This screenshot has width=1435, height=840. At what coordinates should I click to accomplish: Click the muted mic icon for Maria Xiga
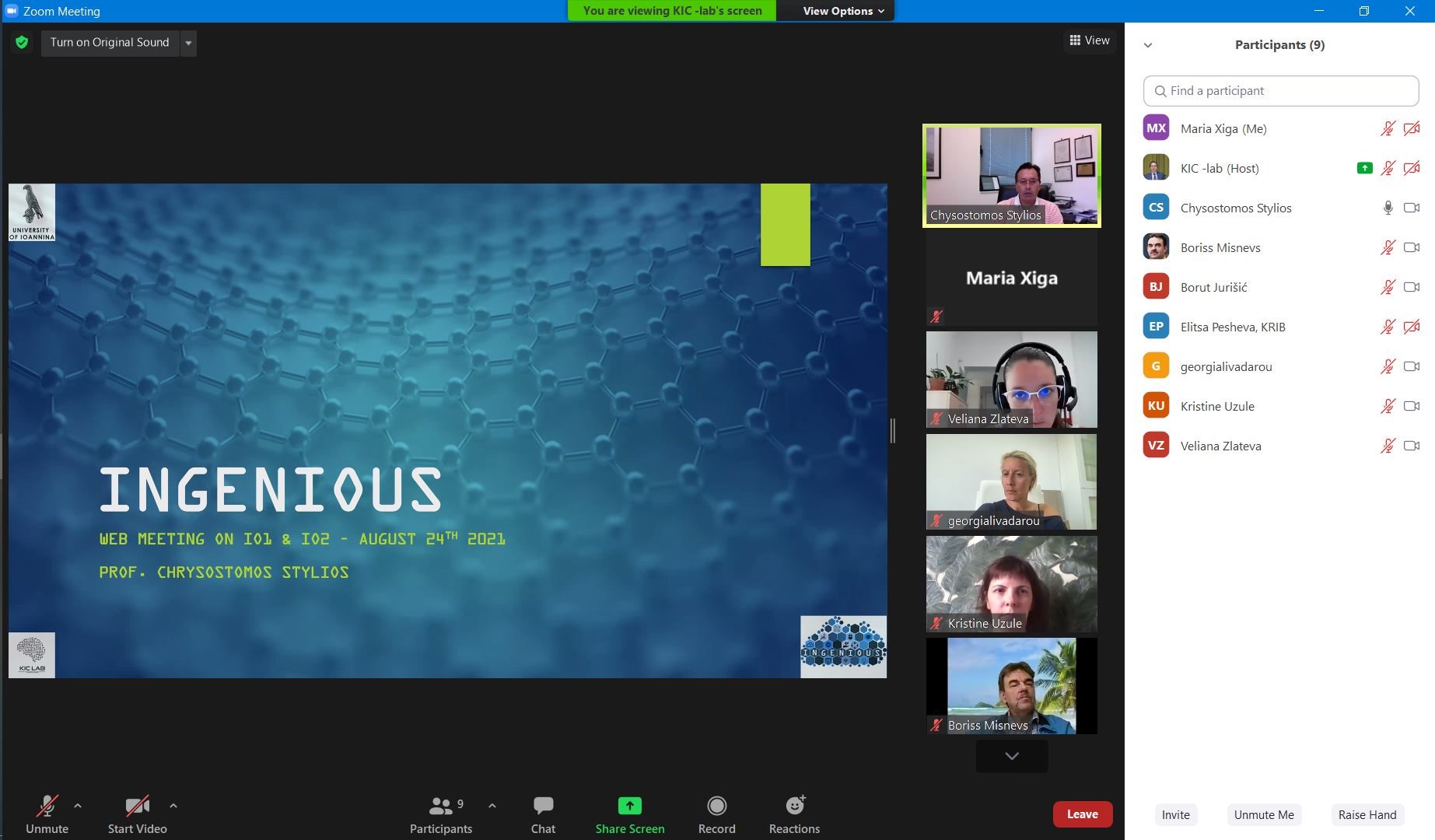pyautogui.click(x=1388, y=128)
